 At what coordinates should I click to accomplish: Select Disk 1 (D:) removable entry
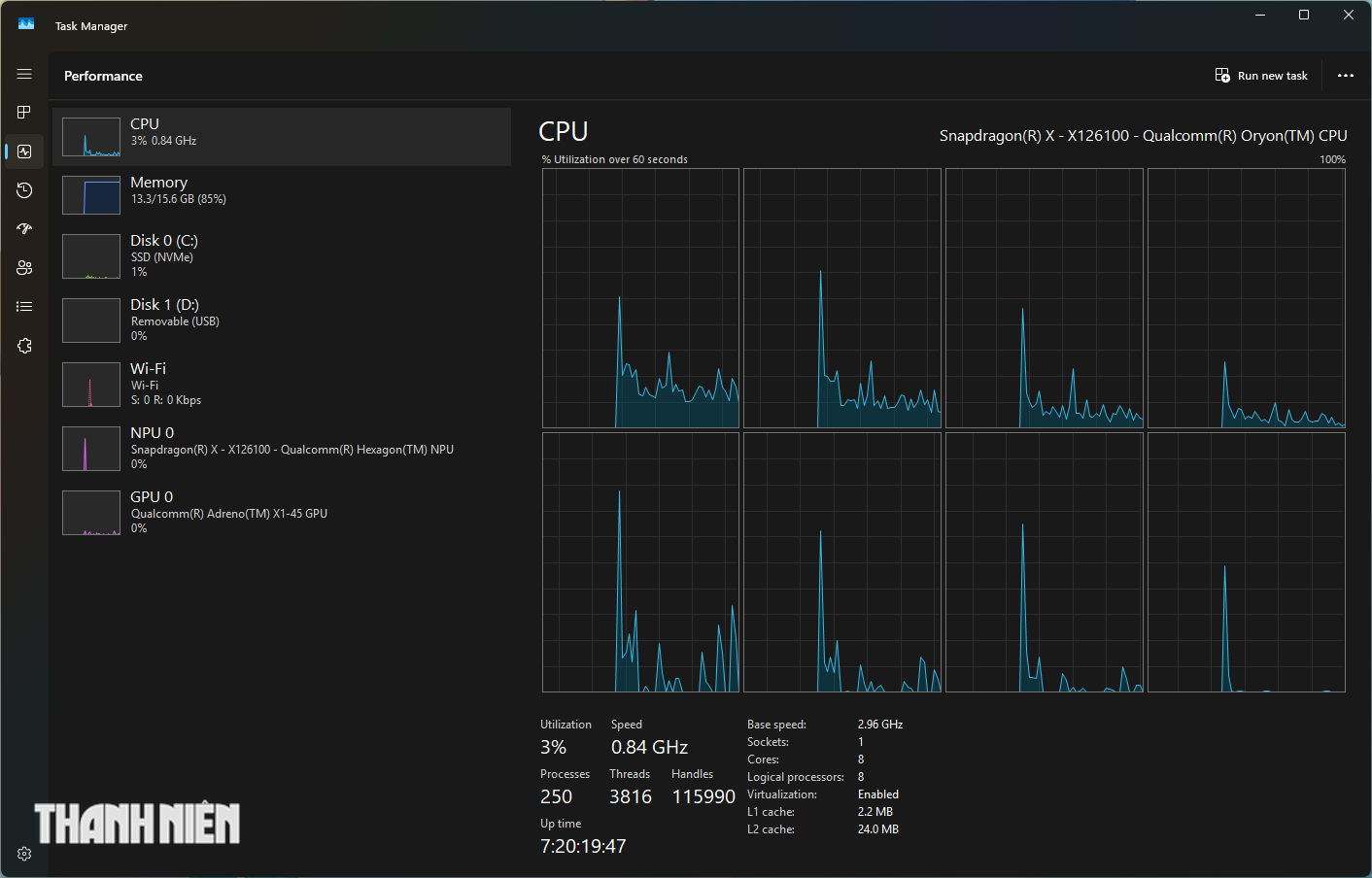tap(282, 321)
